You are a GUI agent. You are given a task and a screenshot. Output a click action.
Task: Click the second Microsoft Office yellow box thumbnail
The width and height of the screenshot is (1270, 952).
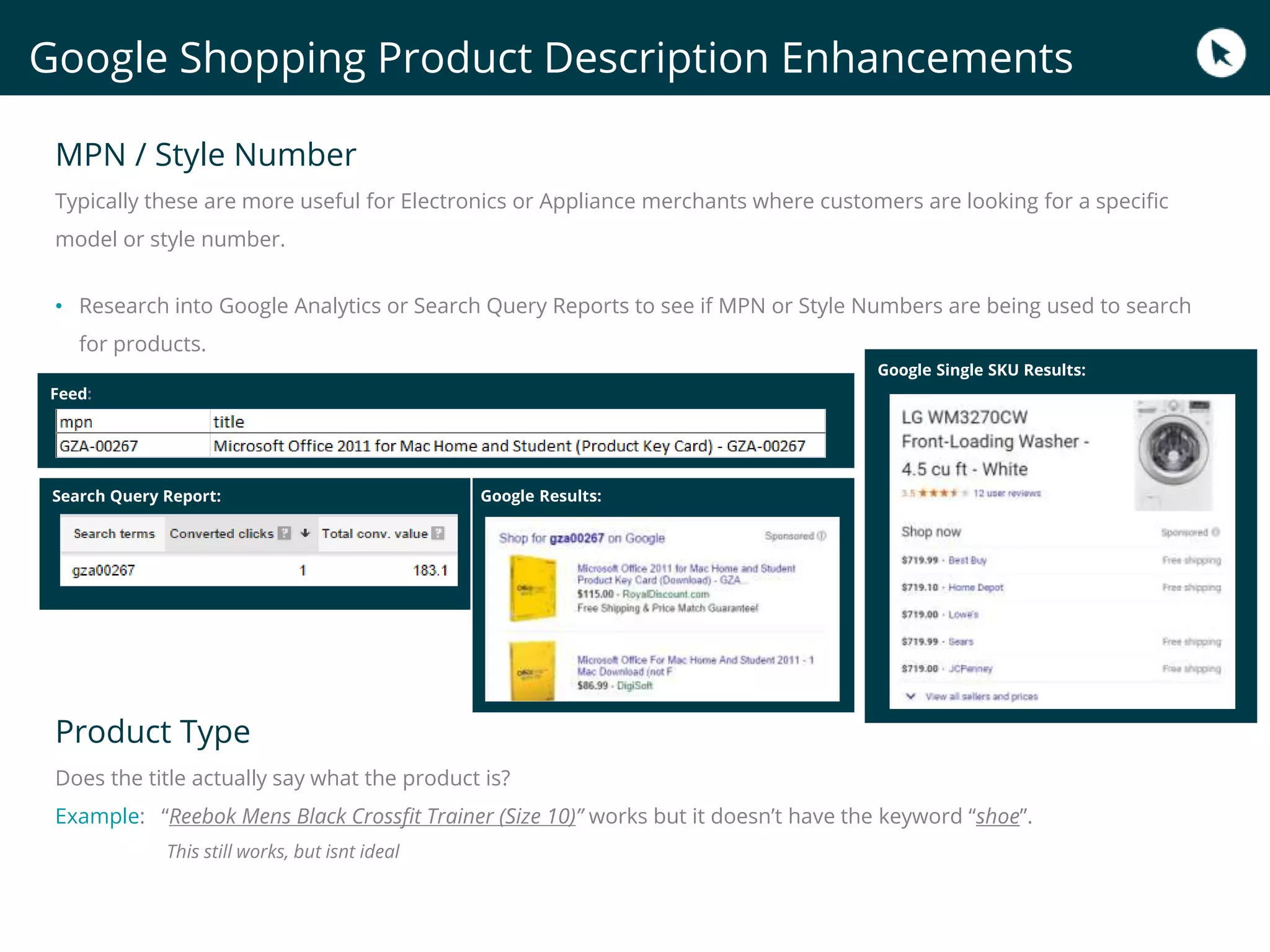pyautogui.click(x=533, y=671)
